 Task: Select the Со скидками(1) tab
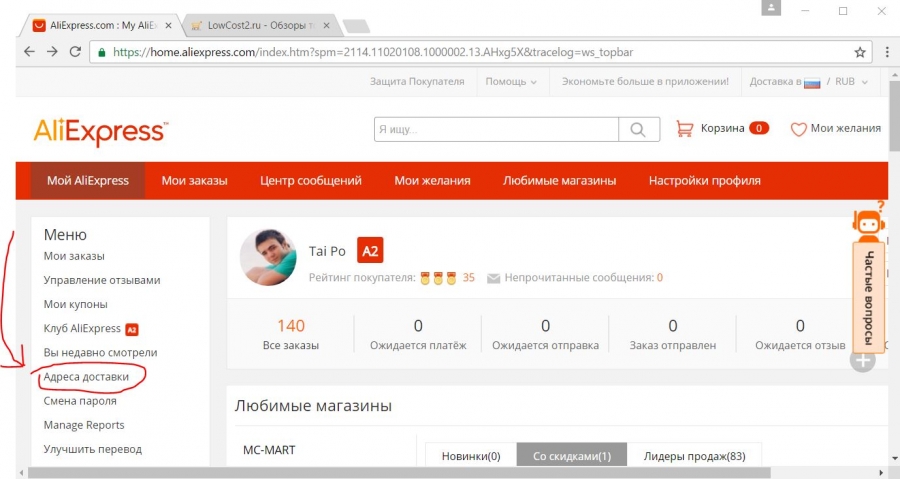[x=572, y=456]
